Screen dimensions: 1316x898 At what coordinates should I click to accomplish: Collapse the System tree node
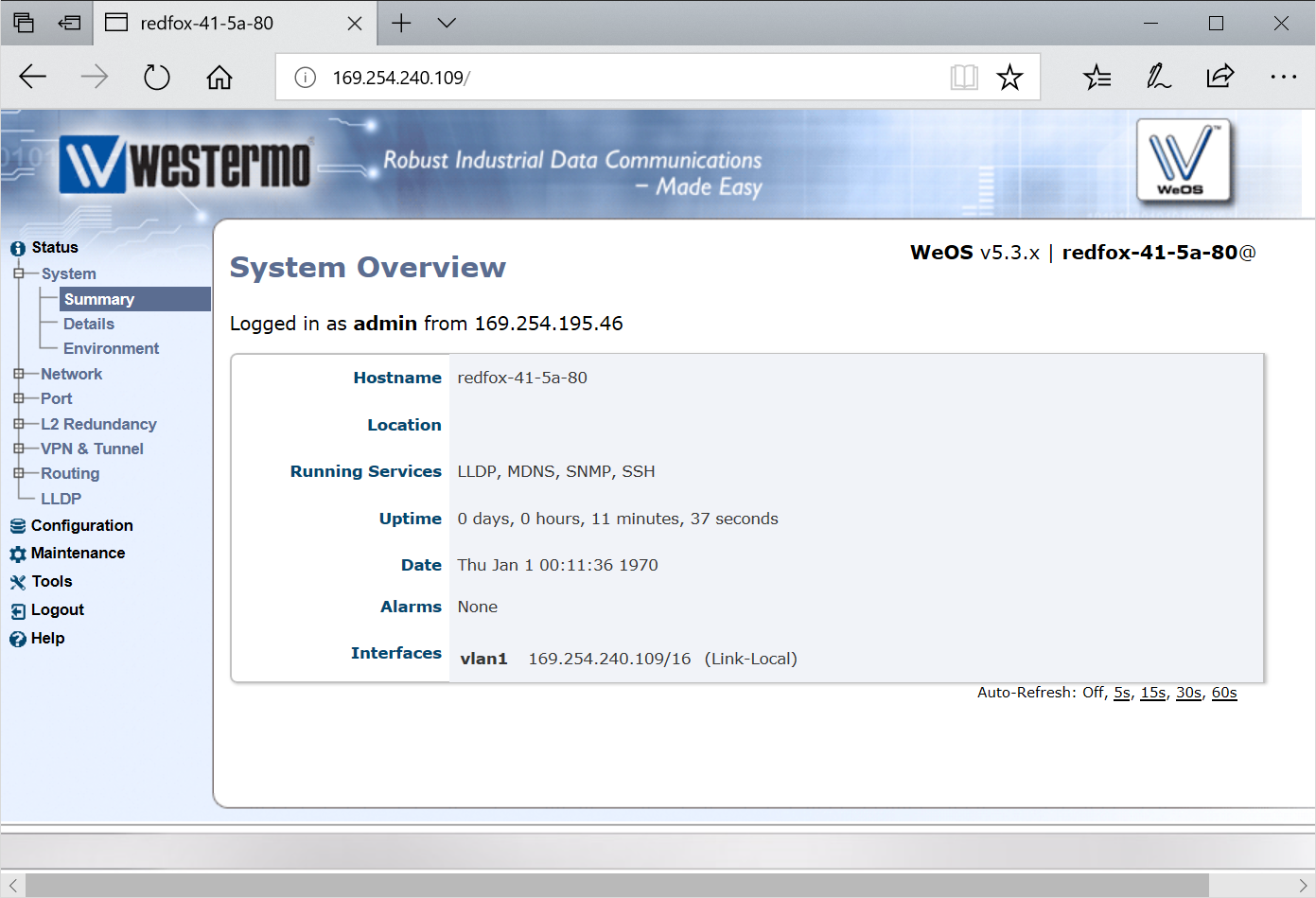(x=19, y=273)
